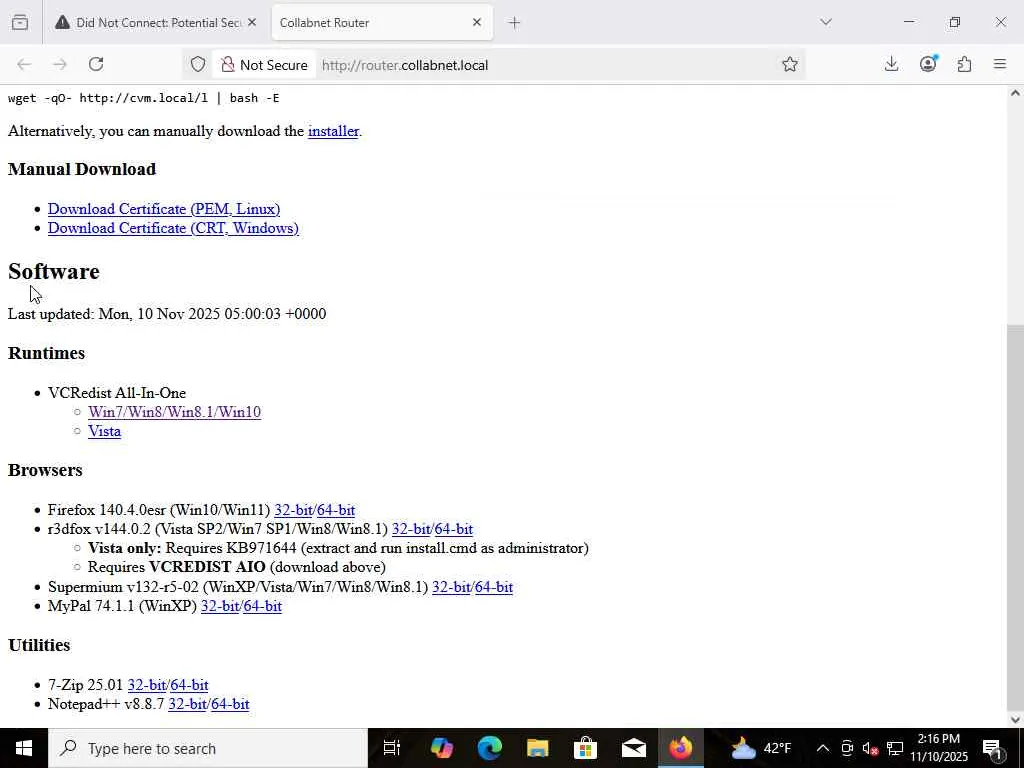Click the Software heading text
Viewport: 1024px width, 768px height.
click(54, 272)
